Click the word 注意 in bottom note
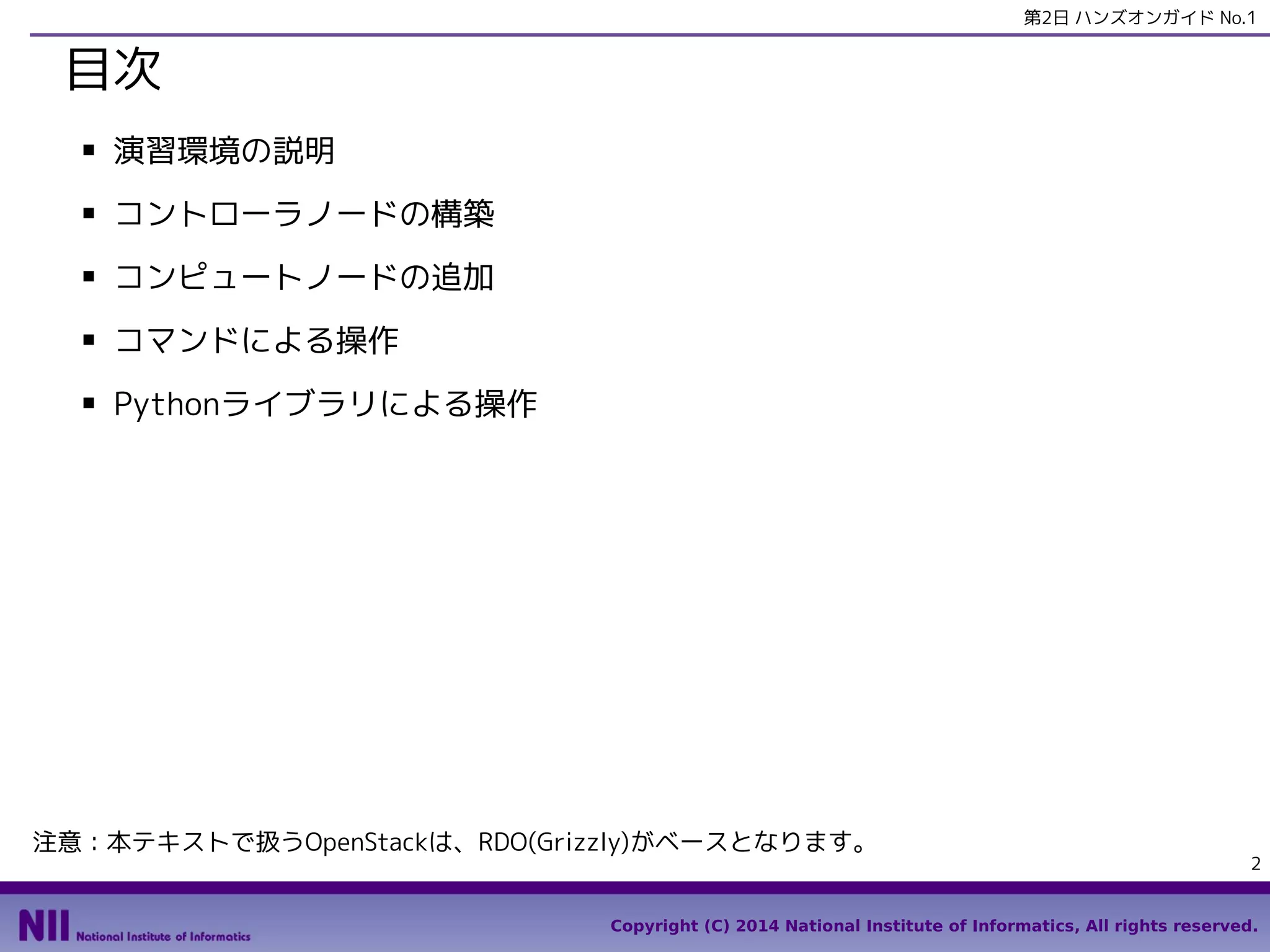This screenshot has height=952, width=1270. [x=57, y=842]
